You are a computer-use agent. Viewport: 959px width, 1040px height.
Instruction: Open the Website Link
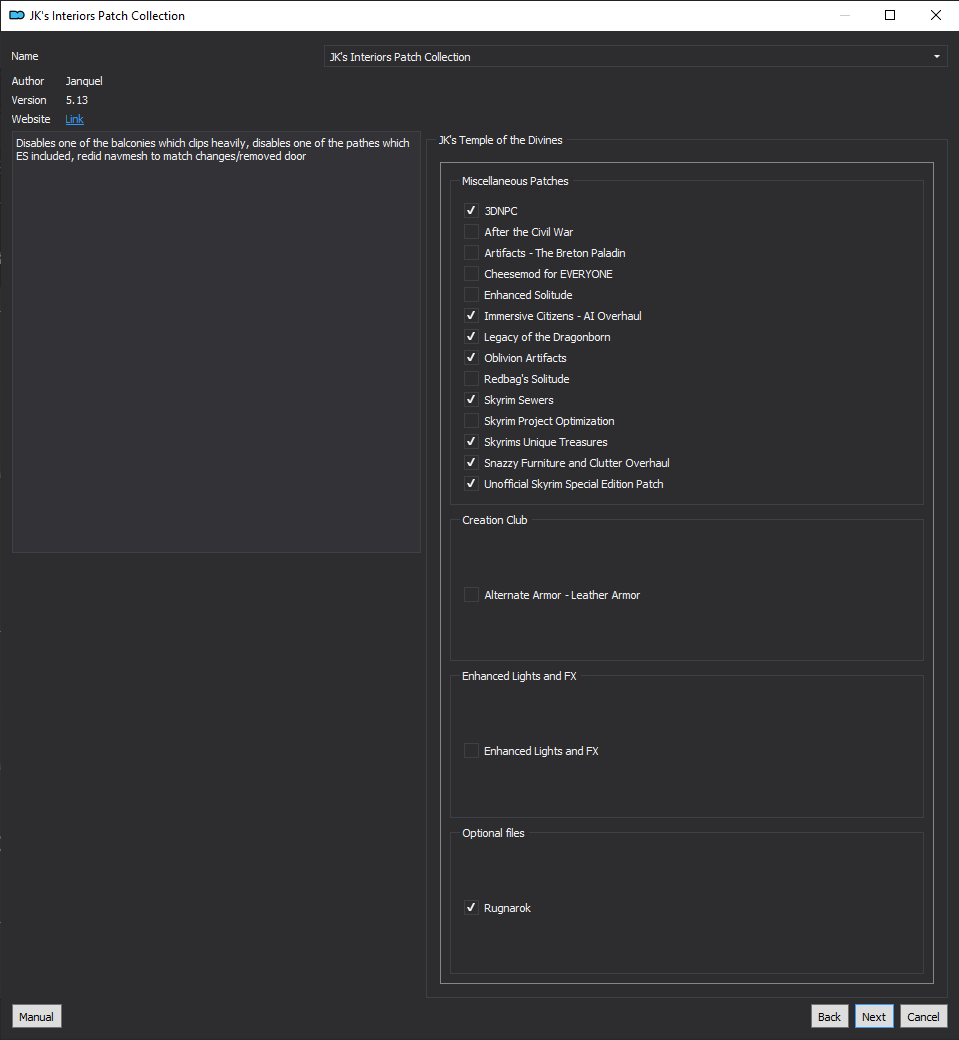[x=74, y=119]
